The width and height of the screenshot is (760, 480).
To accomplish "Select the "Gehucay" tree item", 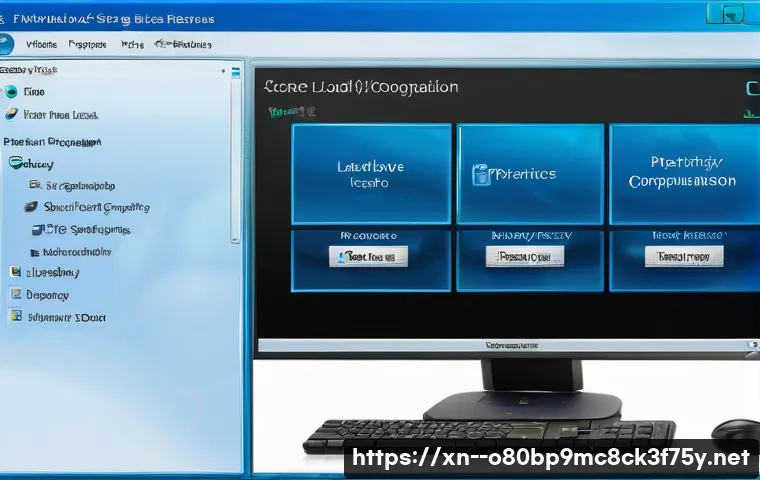I will [38, 164].
